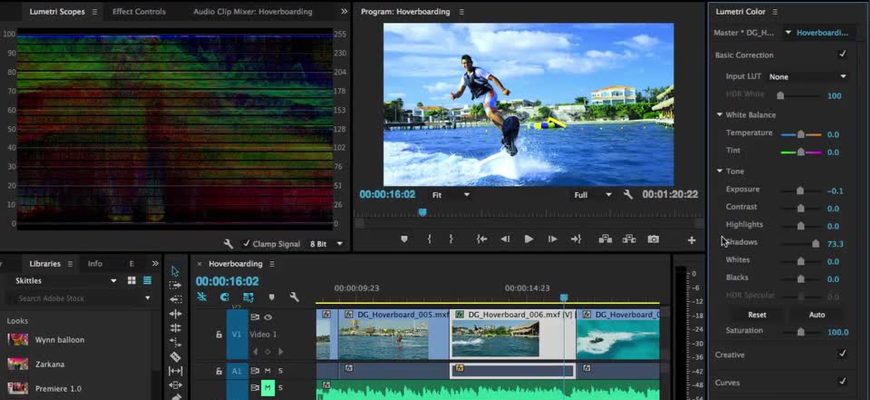
Task: Click the Export Frame camera icon
Action: (653, 239)
